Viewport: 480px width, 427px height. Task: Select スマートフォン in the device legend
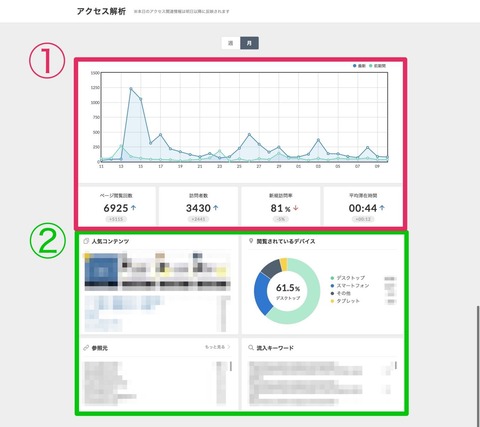click(350, 286)
